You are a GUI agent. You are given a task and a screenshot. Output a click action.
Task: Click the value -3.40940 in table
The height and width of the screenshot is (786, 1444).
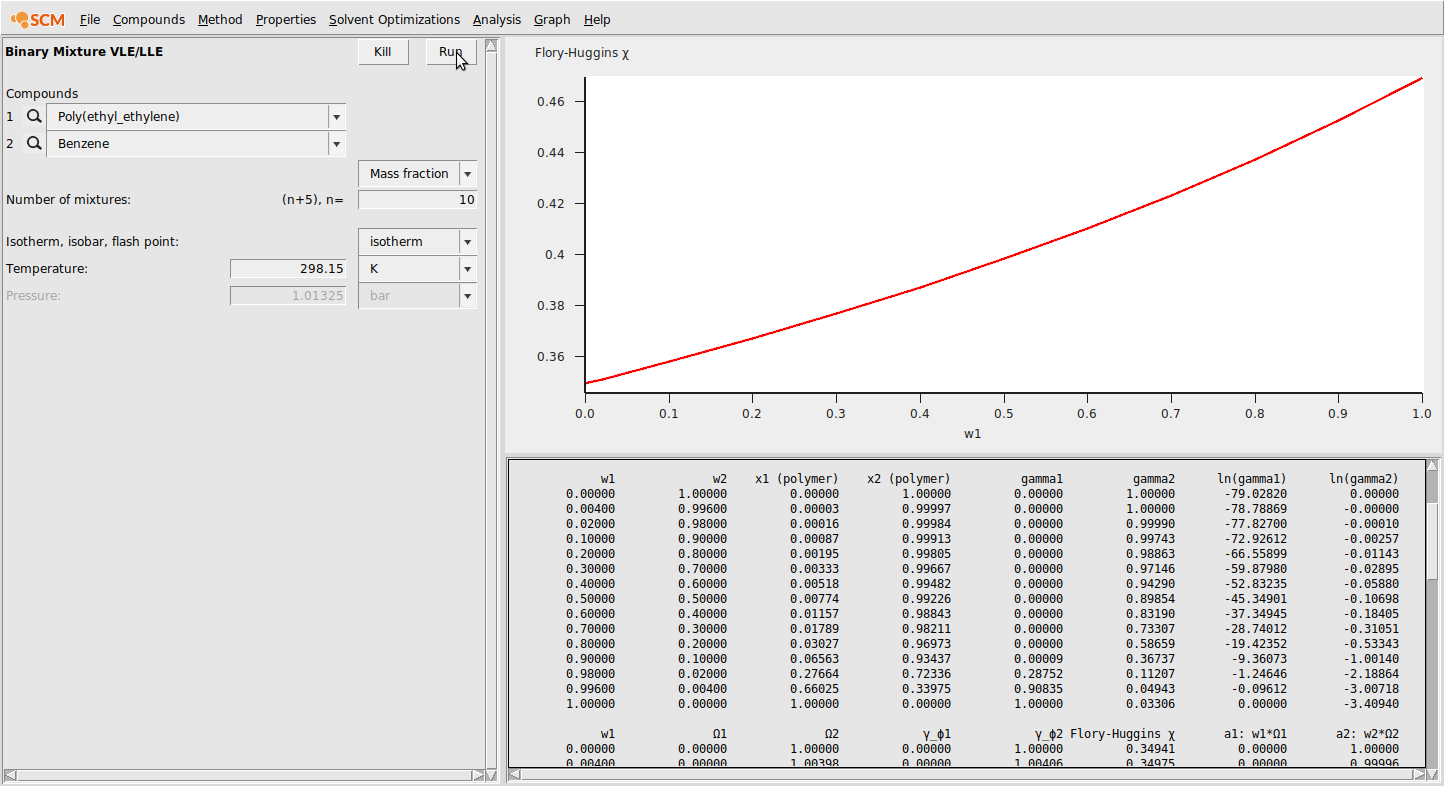coord(1370,704)
